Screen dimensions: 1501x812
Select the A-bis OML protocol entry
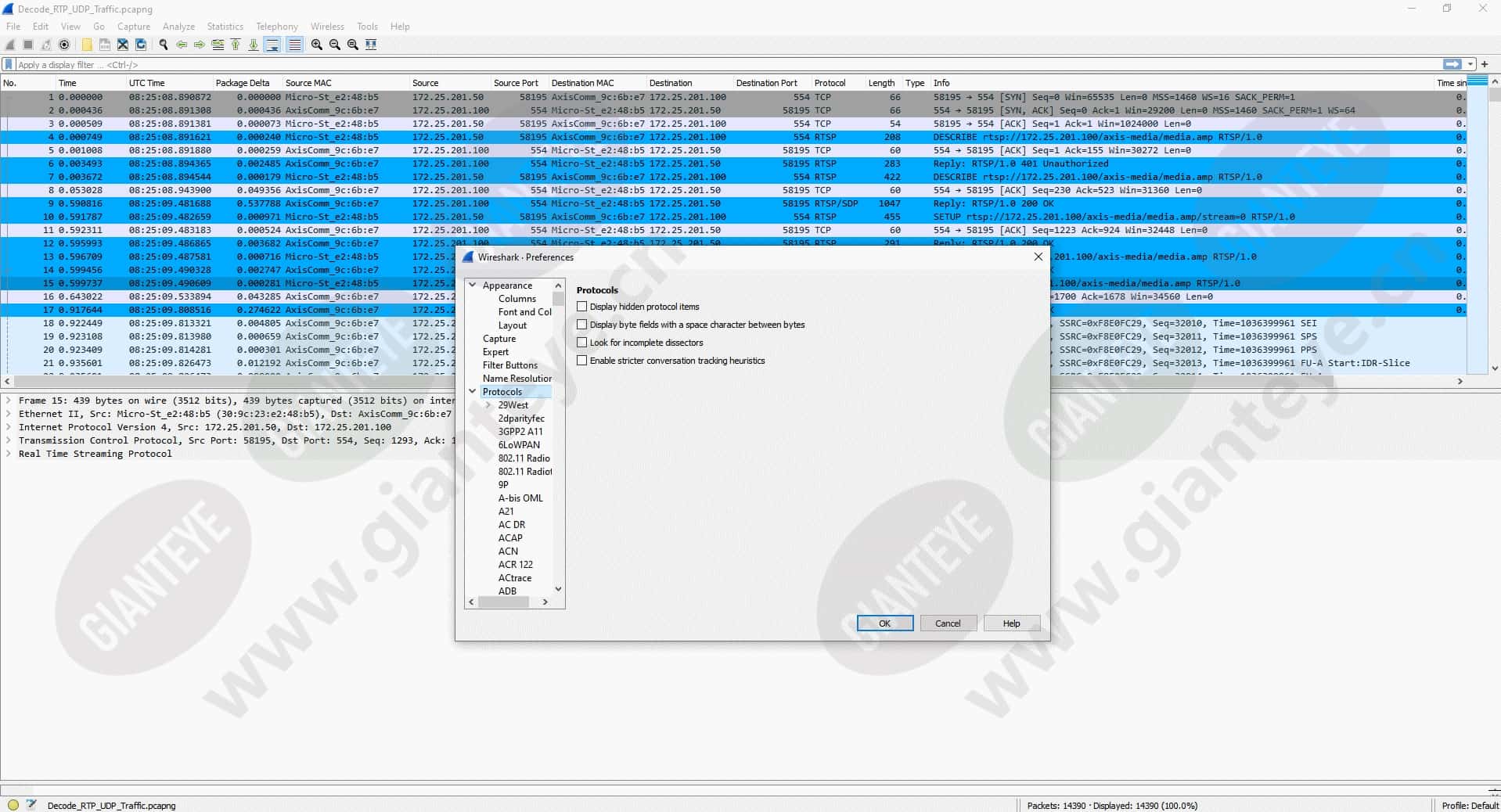[x=520, y=498]
